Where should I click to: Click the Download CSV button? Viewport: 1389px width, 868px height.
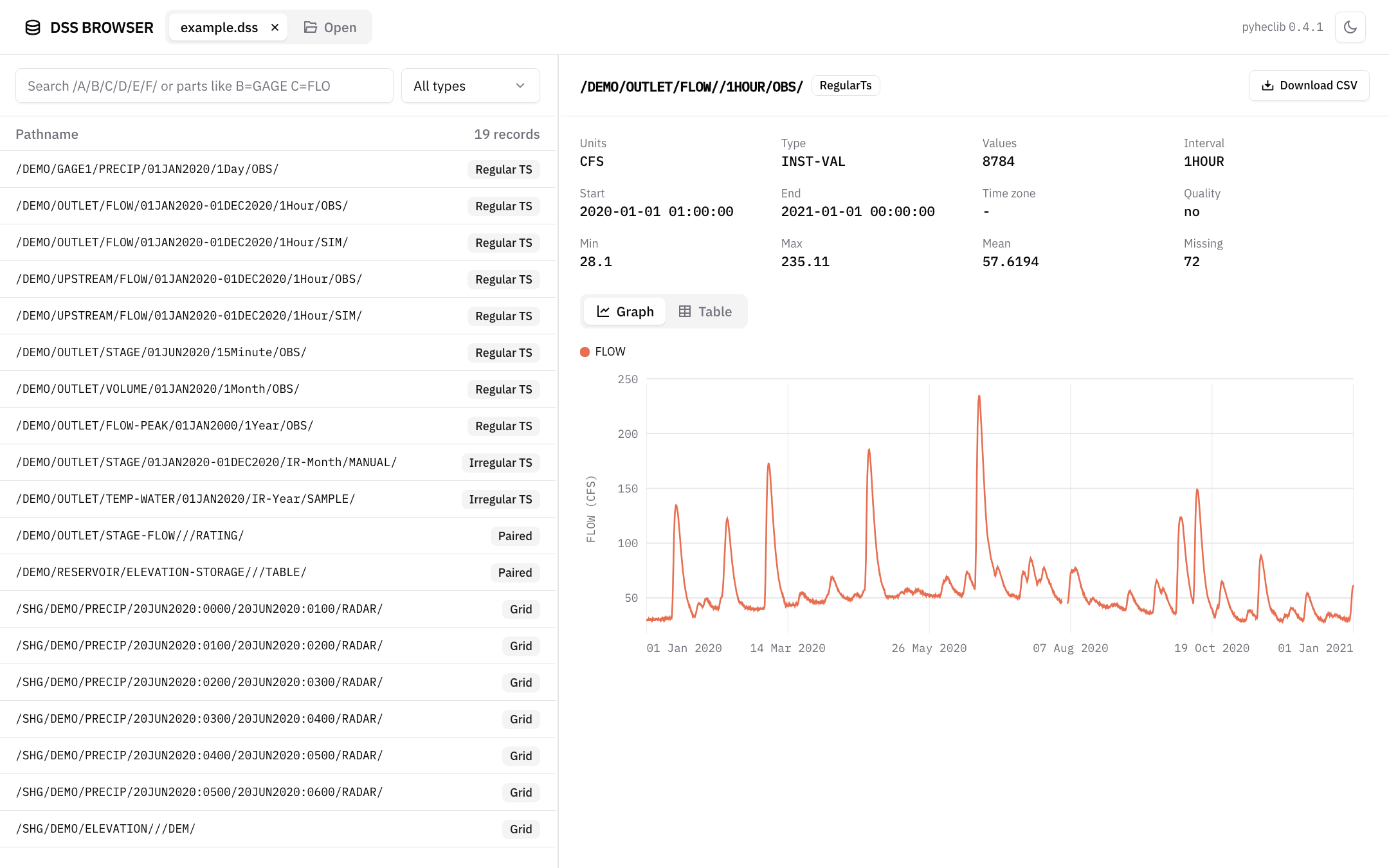click(1309, 86)
